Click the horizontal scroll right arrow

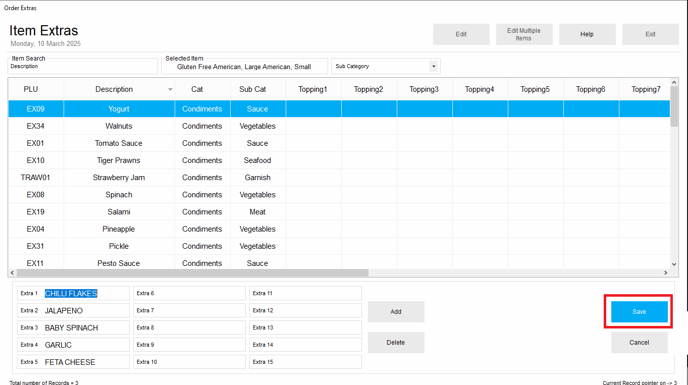666,273
